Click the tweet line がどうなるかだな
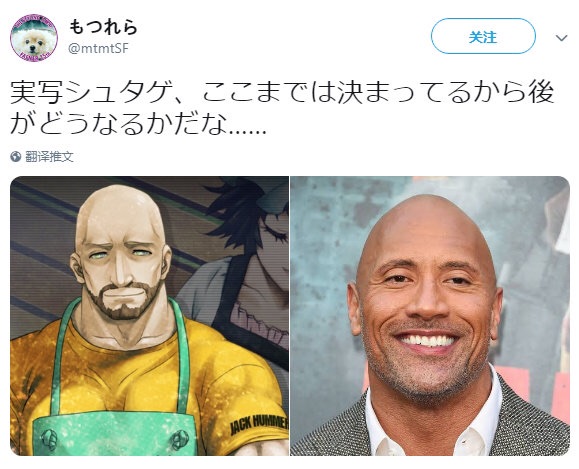 point(138,124)
